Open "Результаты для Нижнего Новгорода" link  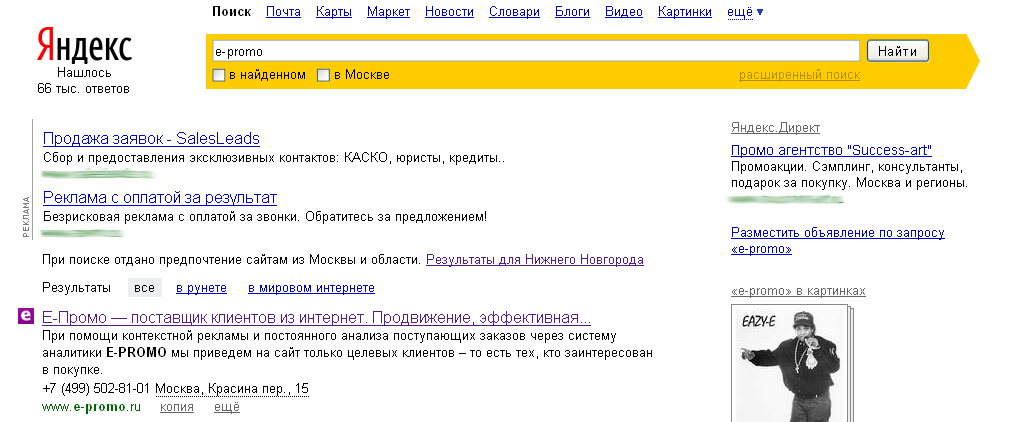coord(534,260)
